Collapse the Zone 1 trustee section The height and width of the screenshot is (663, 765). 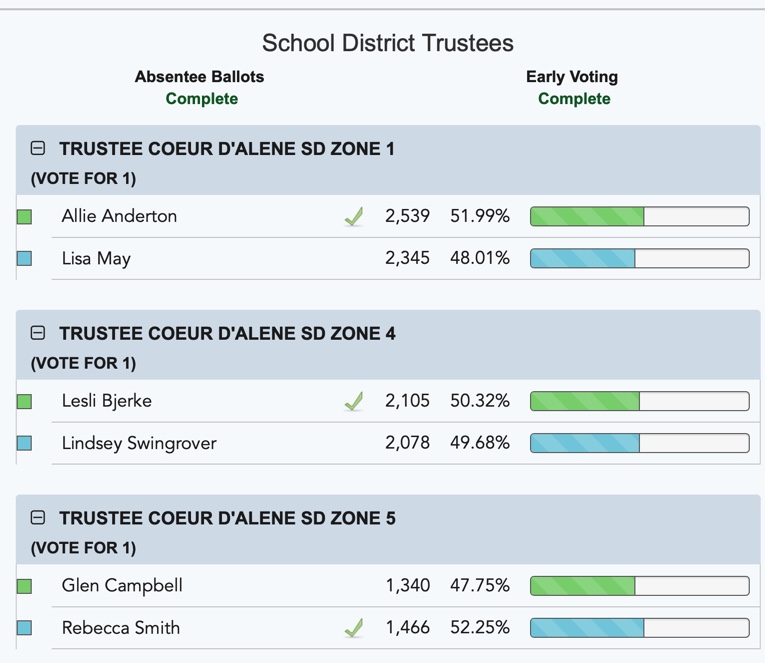tap(38, 148)
